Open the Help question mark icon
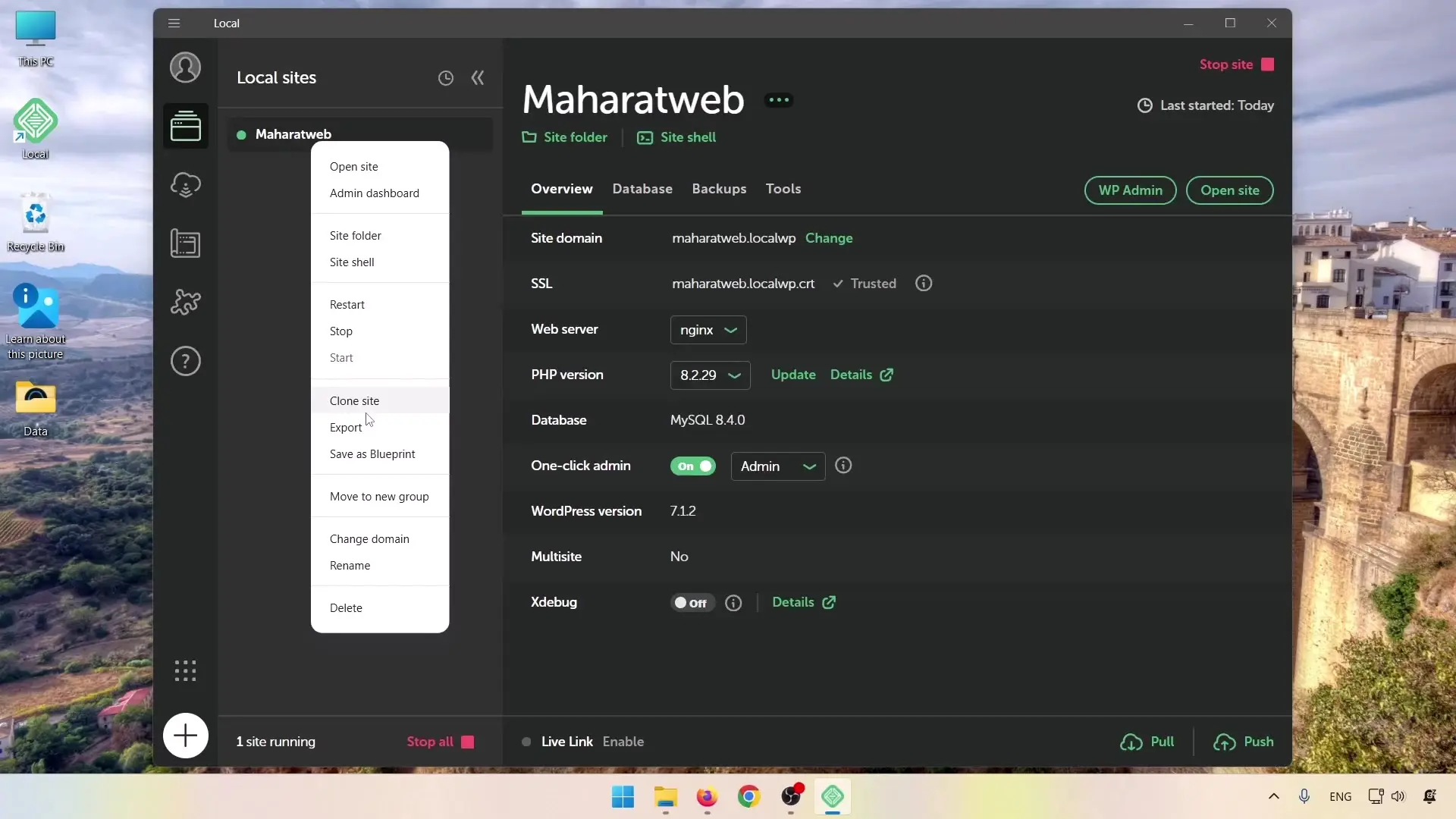1456x819 pixels. pos(185,361)
